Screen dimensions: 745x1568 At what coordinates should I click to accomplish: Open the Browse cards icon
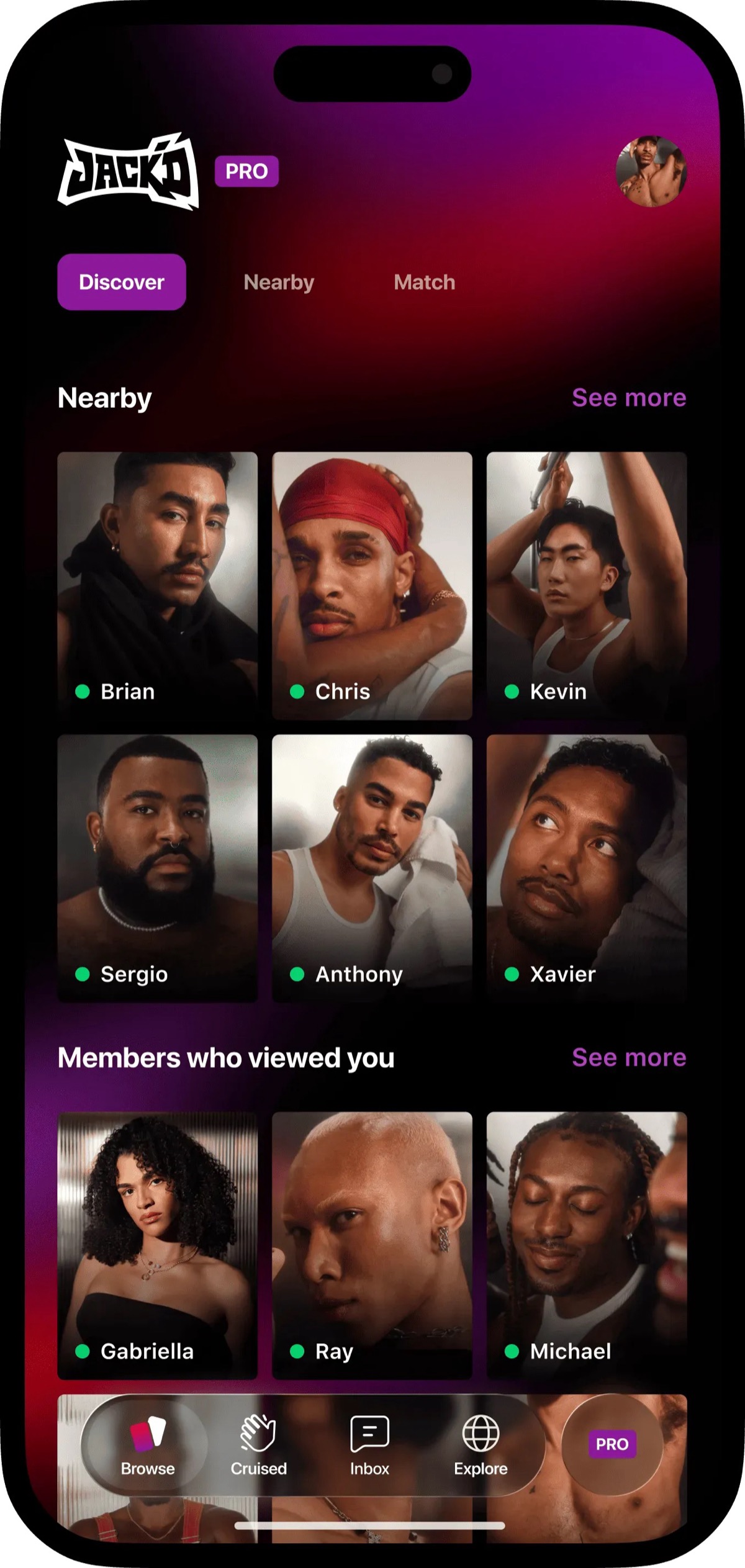click(148, 1433)
